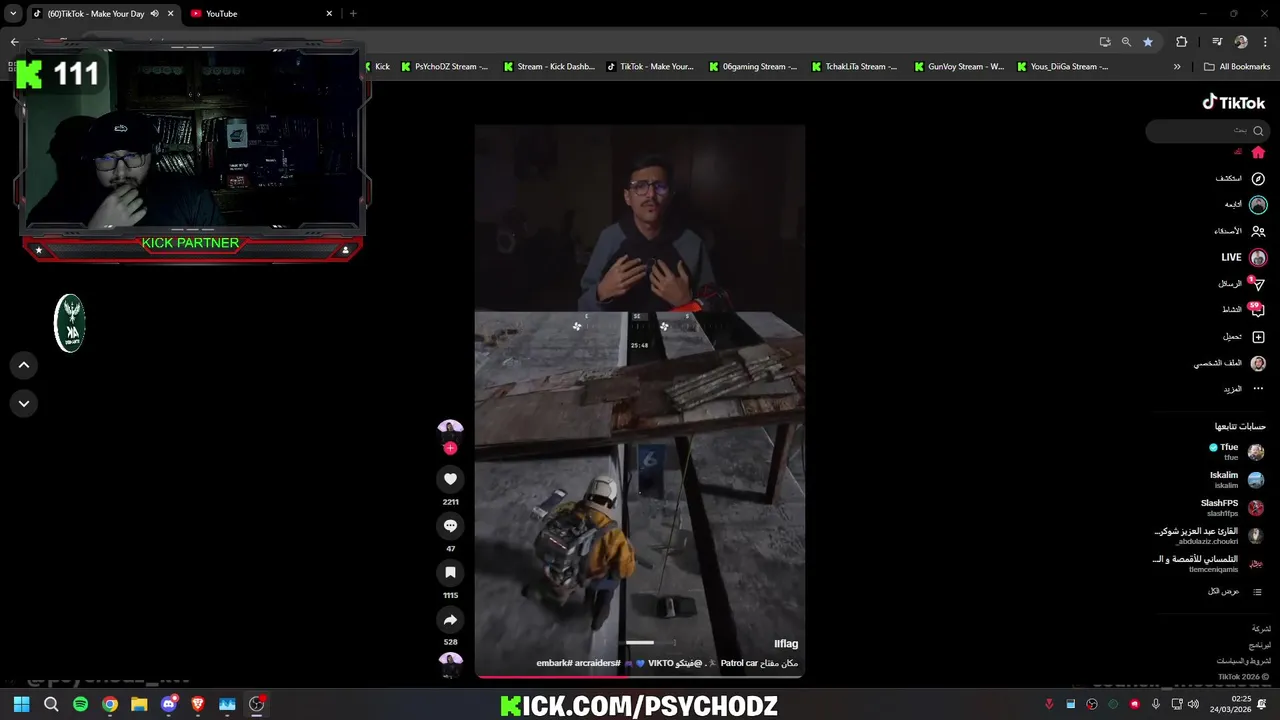Viewport: 1280px width, 720px height.
Task: Click the arcraiders hashtag in caption
Action: (x=598, y=663)
